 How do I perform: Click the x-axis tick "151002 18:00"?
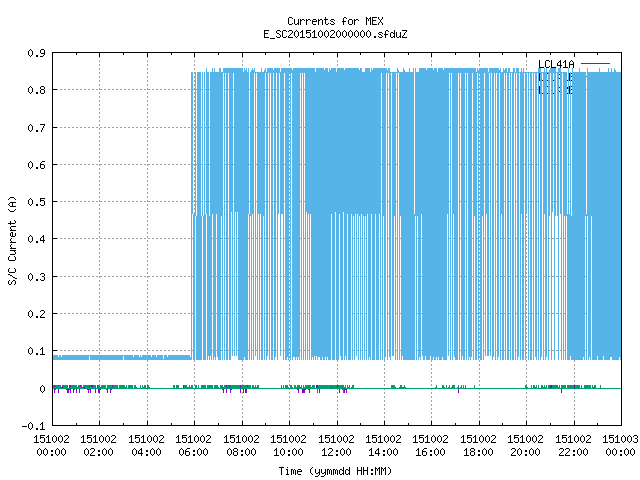click(478, 446)
